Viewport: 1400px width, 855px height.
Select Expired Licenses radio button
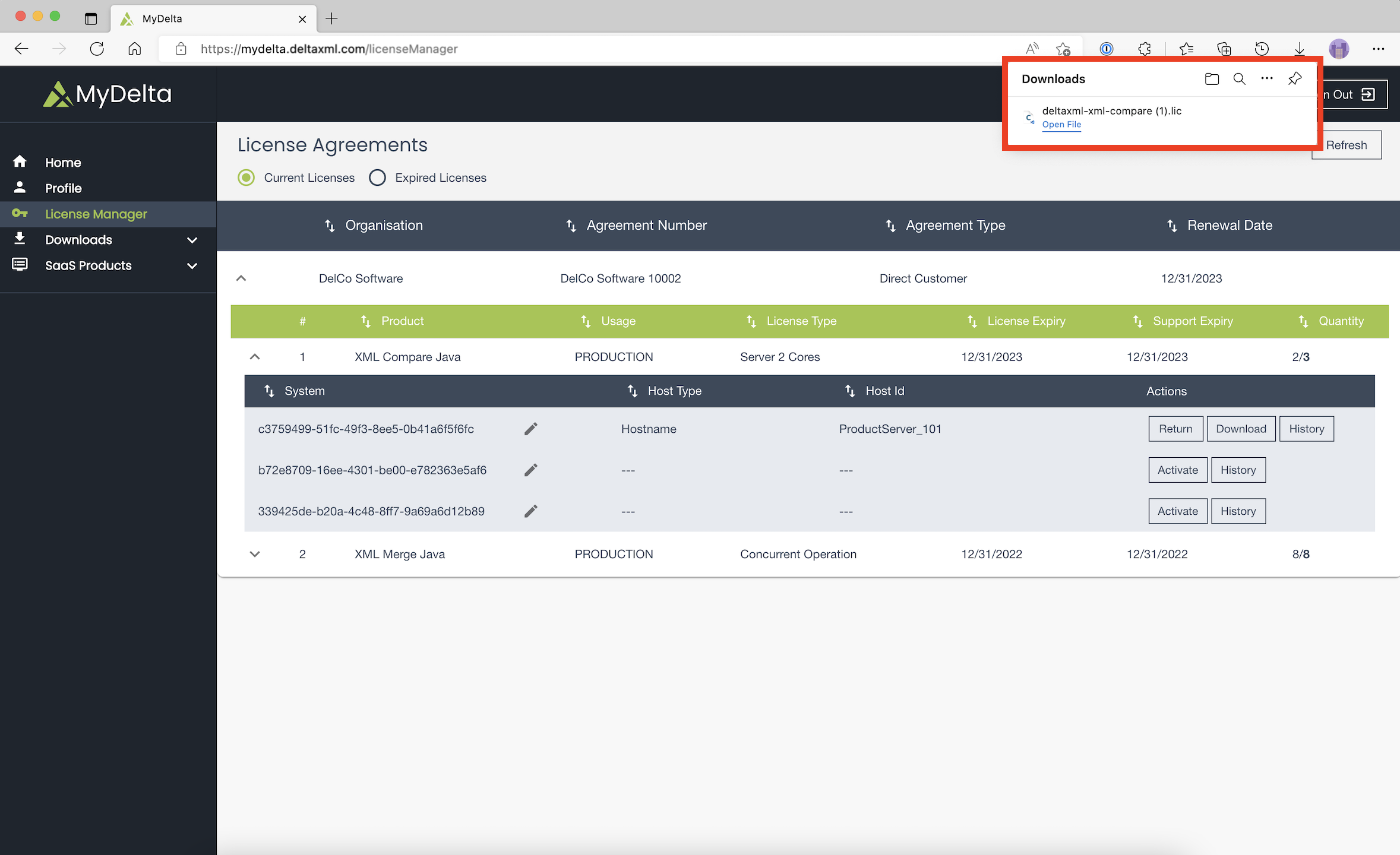point(377,178)
